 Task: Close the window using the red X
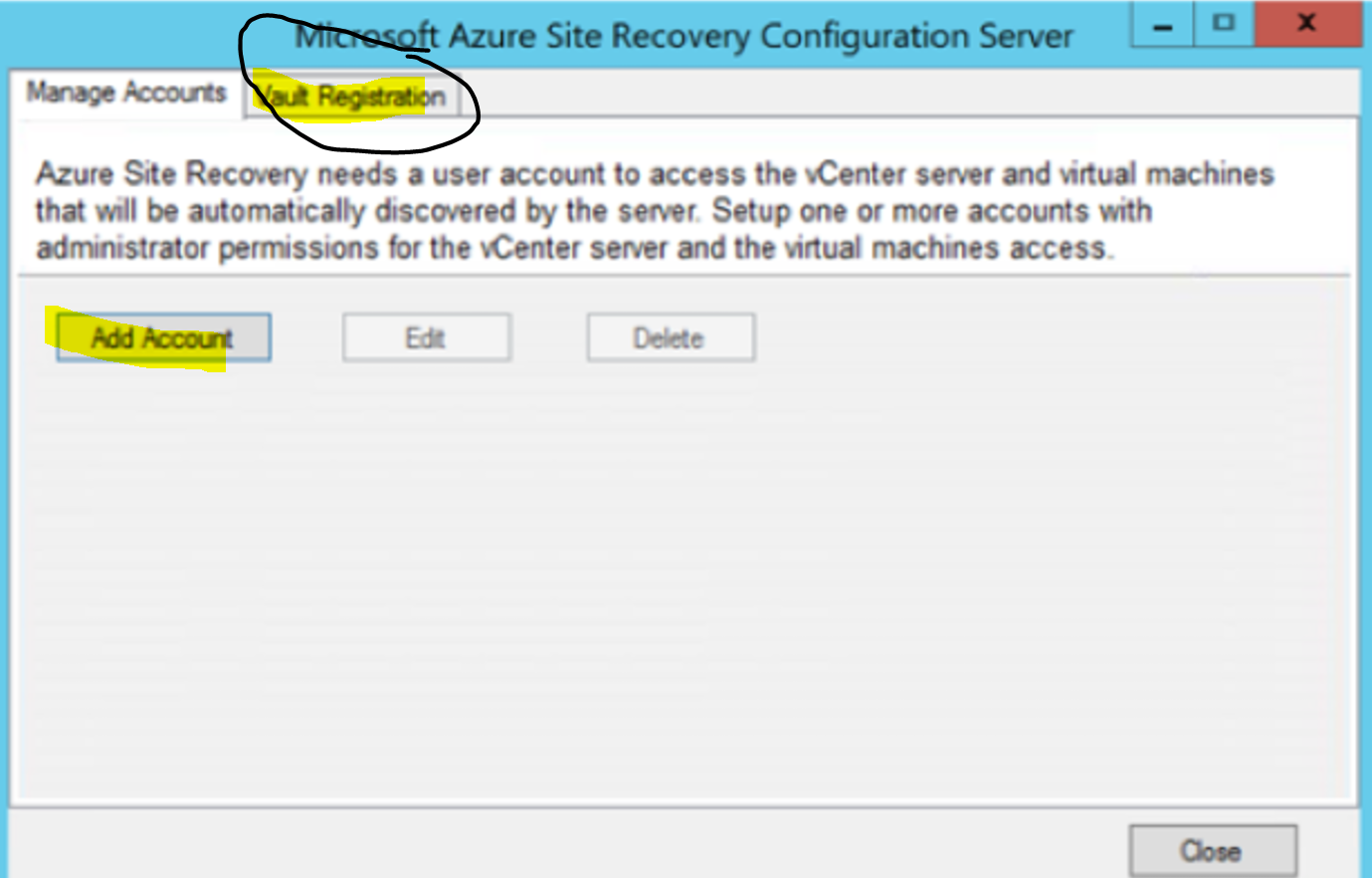click(x=1307, y=24)
